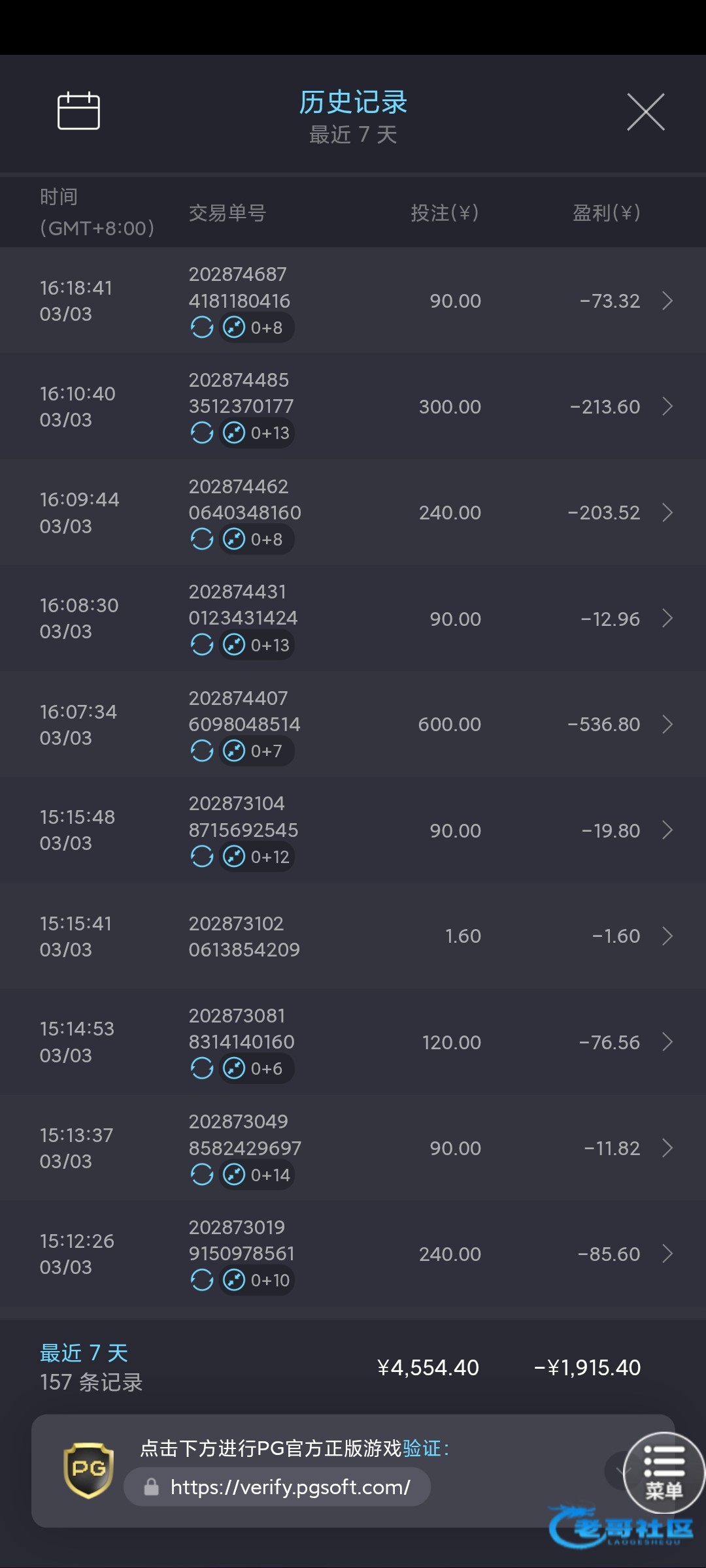
Task: Tap the replay icon on the 16:07:34 record
Action: pos(202,751)
